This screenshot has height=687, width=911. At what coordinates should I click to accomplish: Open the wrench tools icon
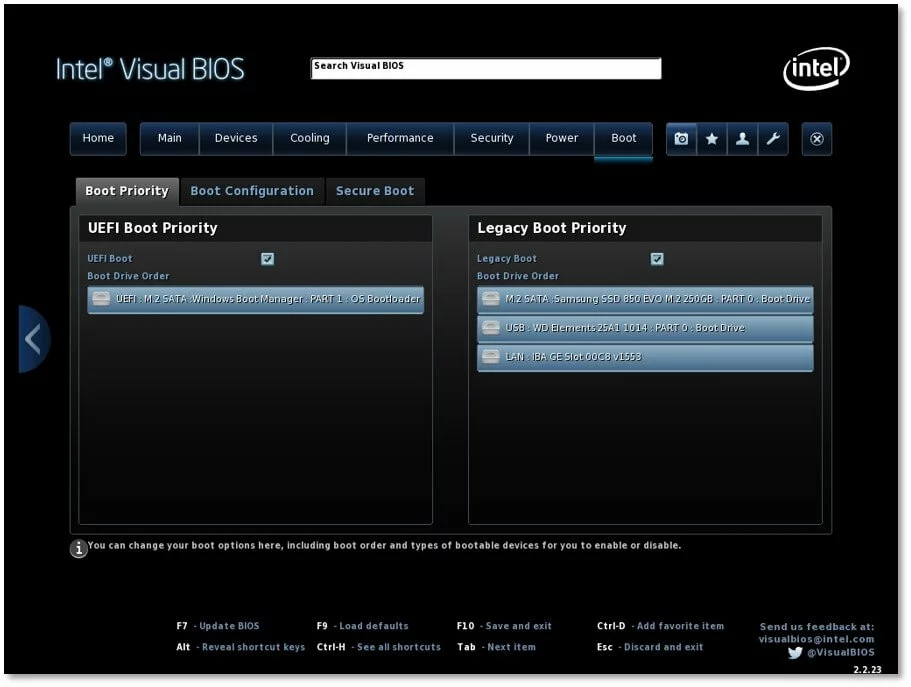(773, 139)
